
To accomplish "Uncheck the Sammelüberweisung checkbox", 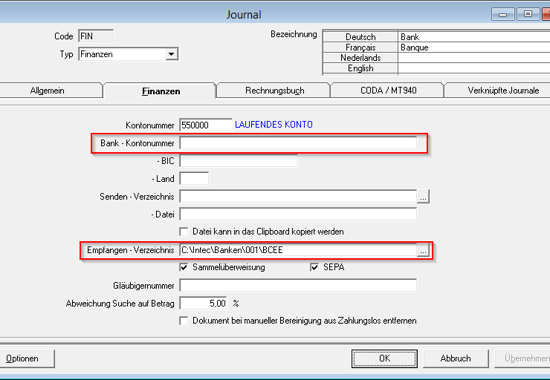I will (x=183, y=267).
